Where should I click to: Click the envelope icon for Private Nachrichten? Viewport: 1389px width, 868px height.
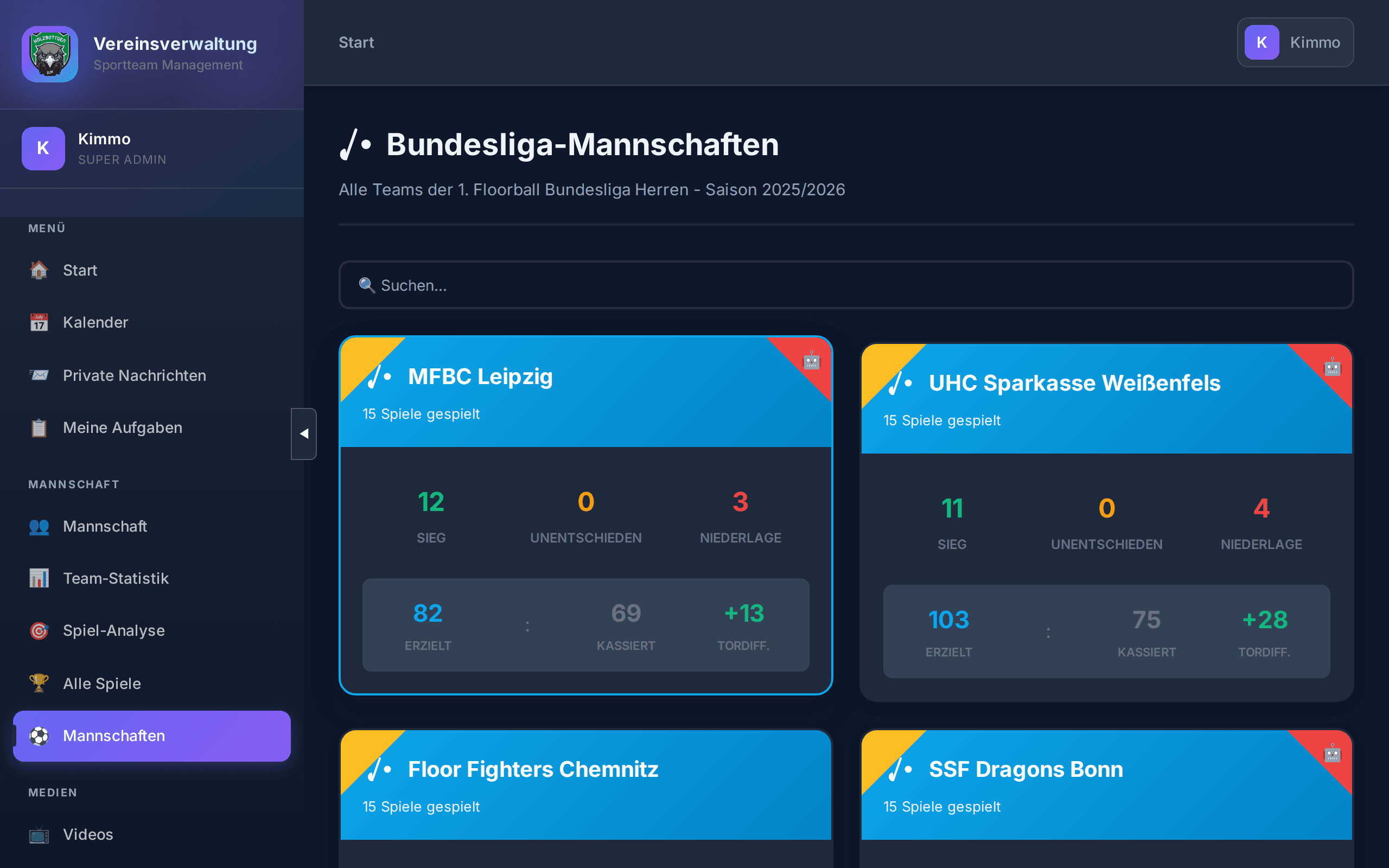(39, 375)
